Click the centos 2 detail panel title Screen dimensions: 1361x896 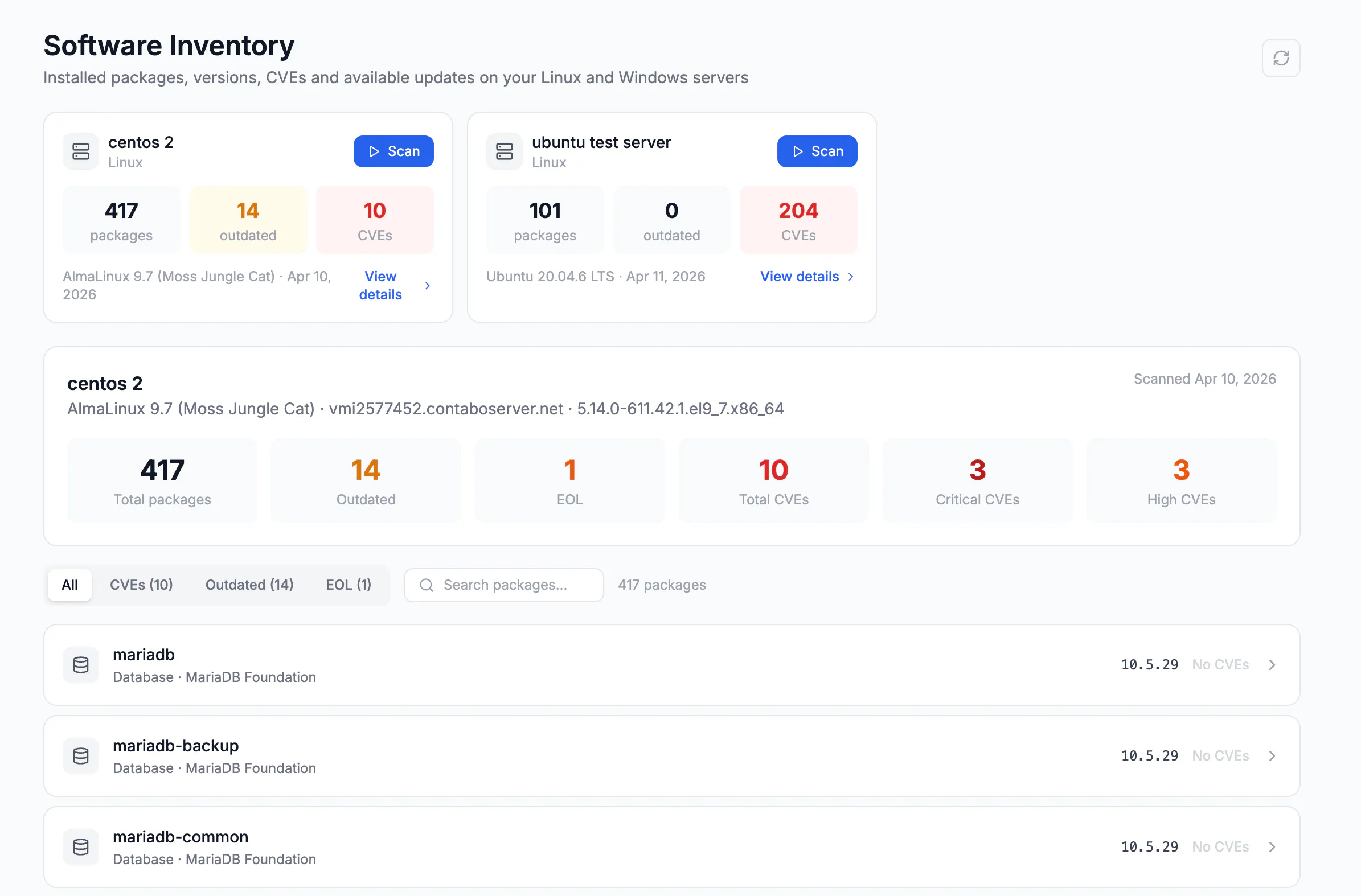point(105,383)
